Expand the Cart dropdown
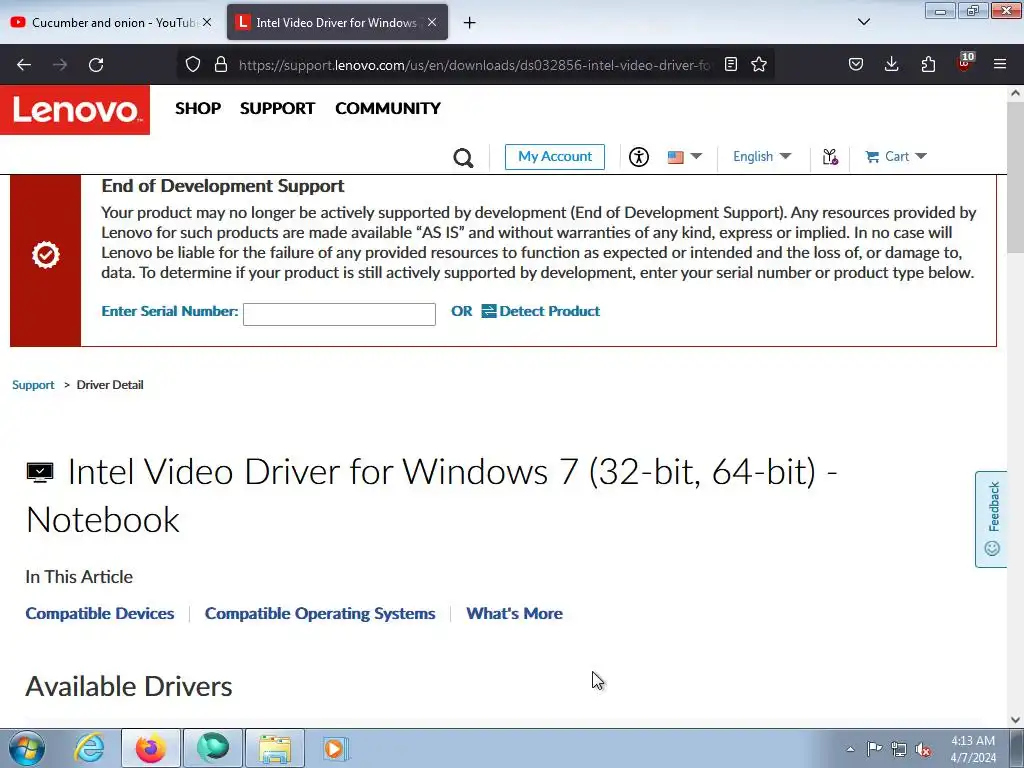This screenshot has width=1024, height=768. [x=896, y=157]
